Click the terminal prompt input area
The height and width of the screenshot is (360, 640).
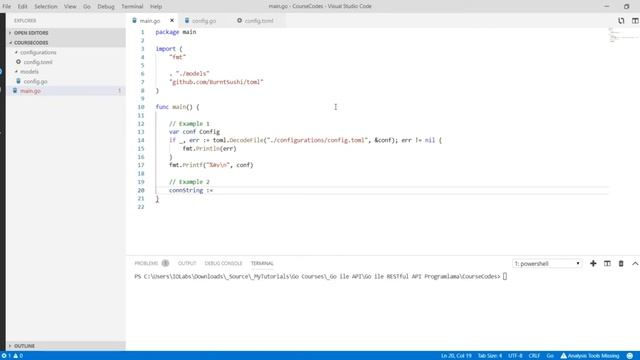tap(505, 276)
